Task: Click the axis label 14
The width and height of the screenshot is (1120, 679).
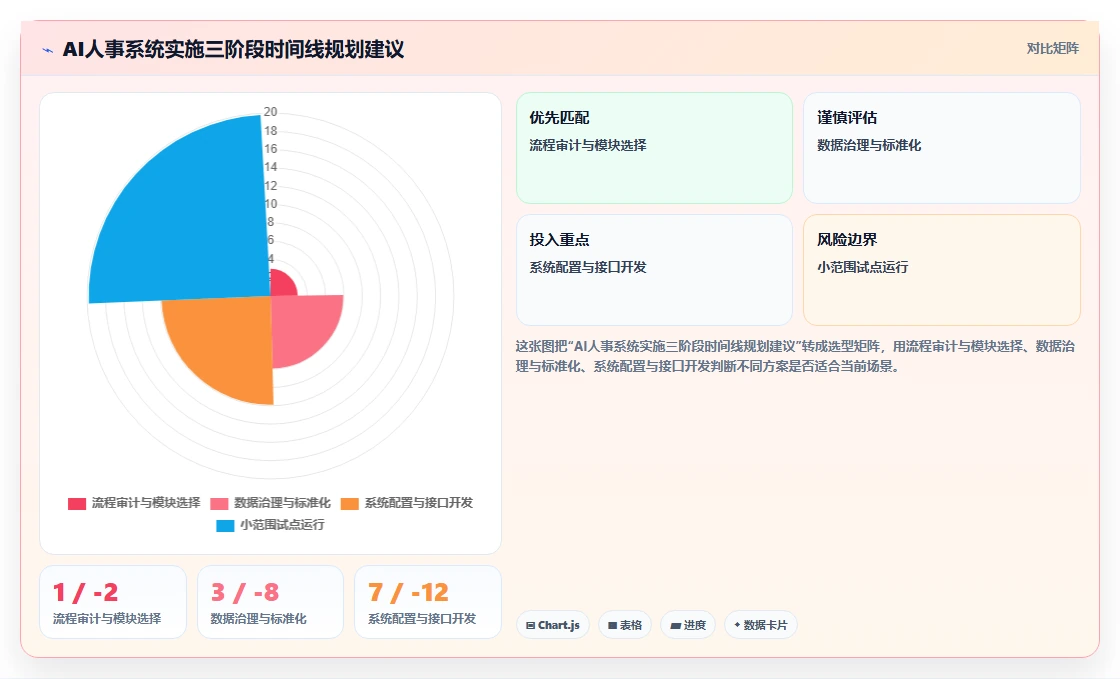Action: point(270,167)
